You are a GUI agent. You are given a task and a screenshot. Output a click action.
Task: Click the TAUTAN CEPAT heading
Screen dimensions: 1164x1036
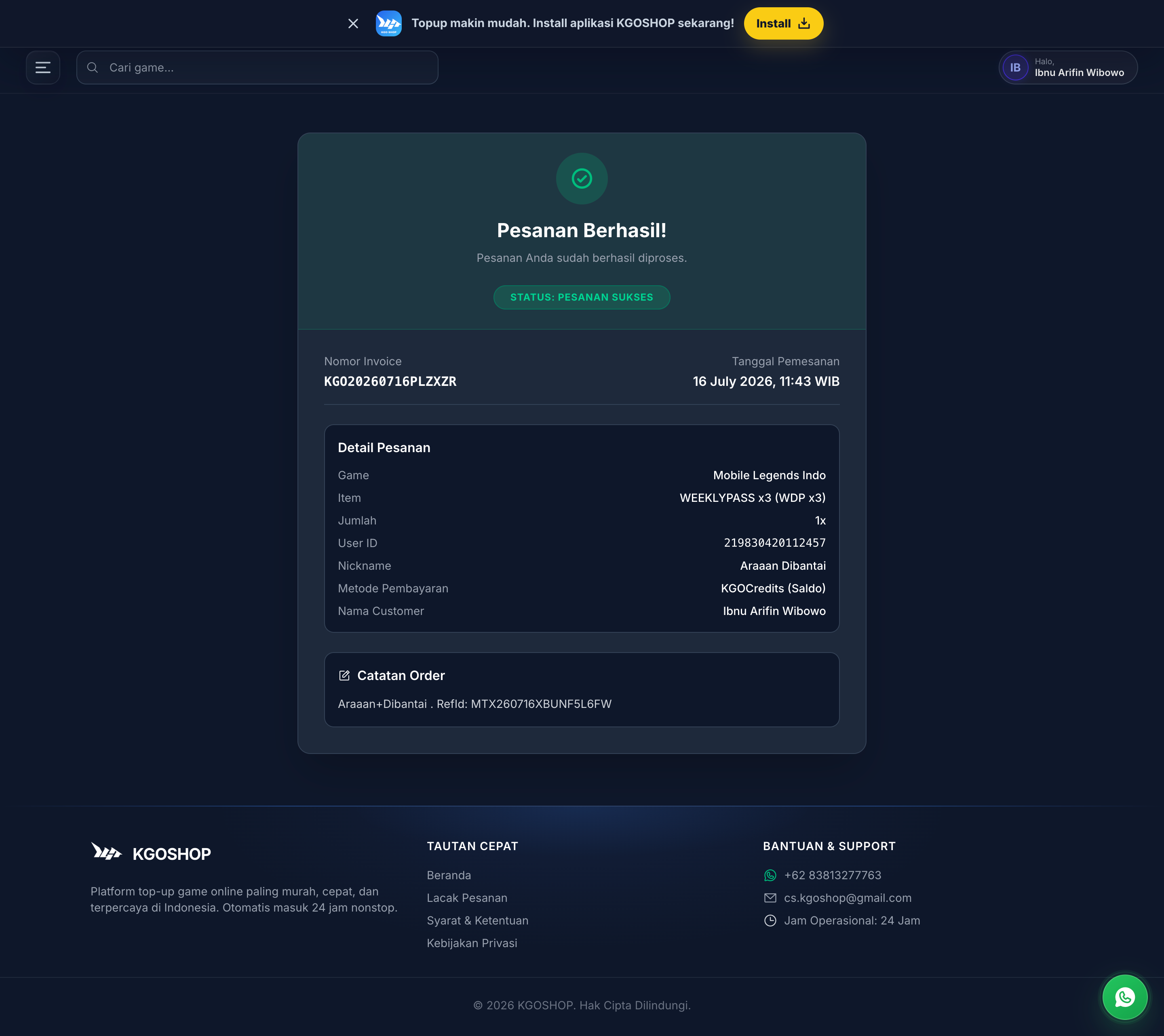tap(472, 846)
